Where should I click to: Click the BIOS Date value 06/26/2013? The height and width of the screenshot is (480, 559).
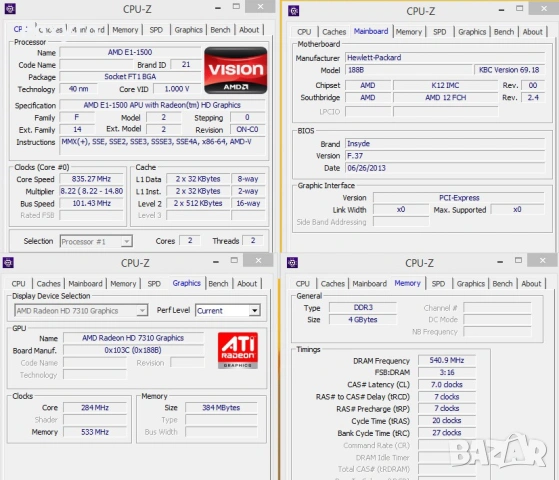[445, 168]
